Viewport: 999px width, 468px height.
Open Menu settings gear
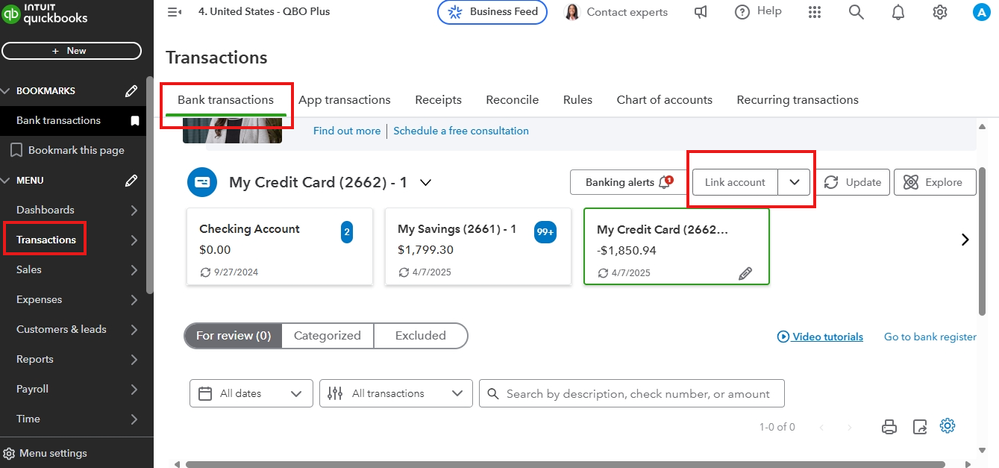(10, 454)
